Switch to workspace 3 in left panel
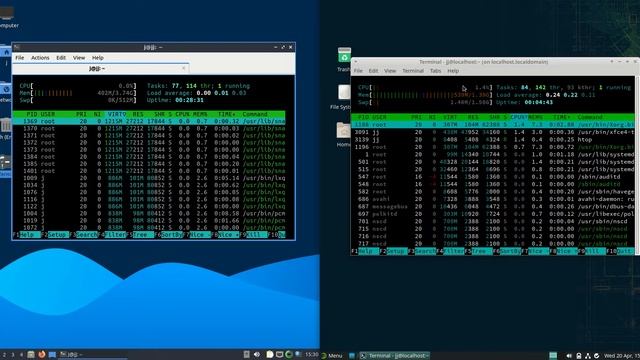Viewport: 640px width, 360px height. click(13, 355)
